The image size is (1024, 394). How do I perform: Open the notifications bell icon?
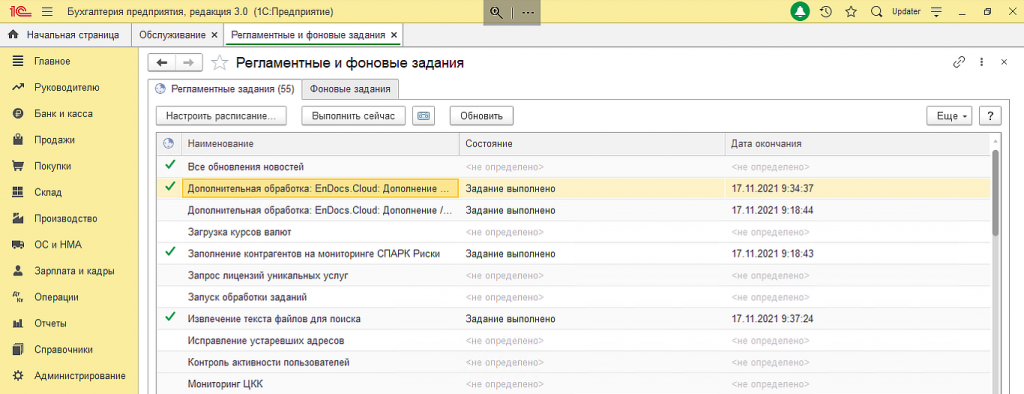pyautogui.click(x=800, y=12)
